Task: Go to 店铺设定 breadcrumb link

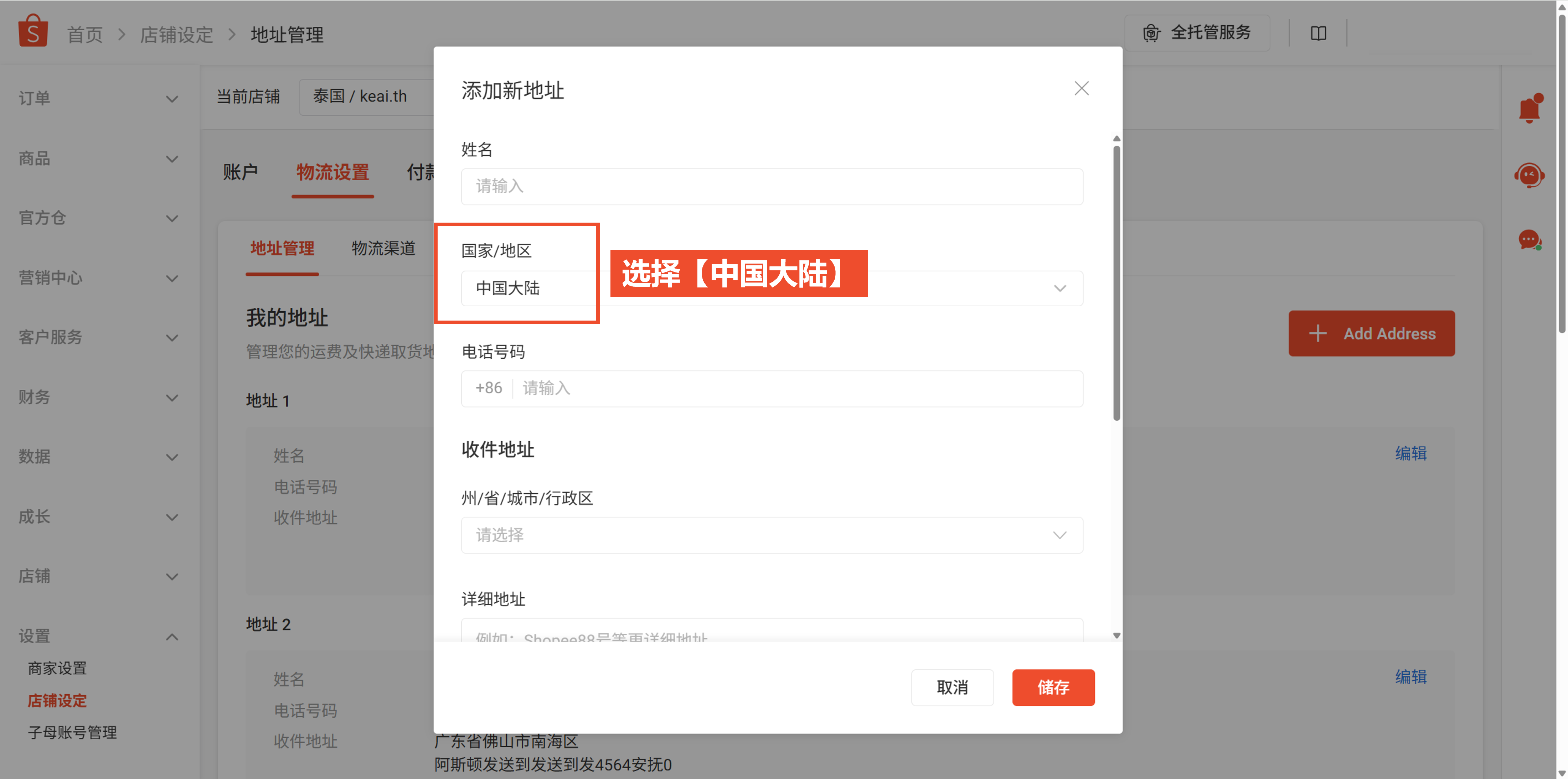Action: (176, 35)
